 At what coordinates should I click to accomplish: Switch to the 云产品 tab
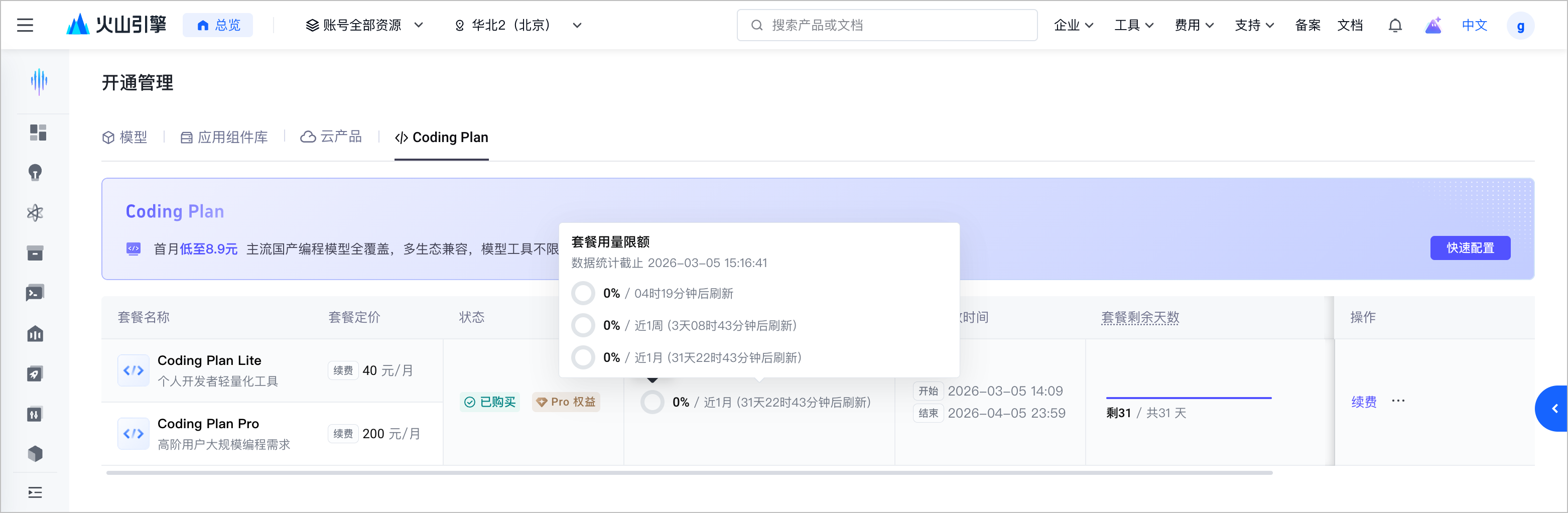pos(332,137)
